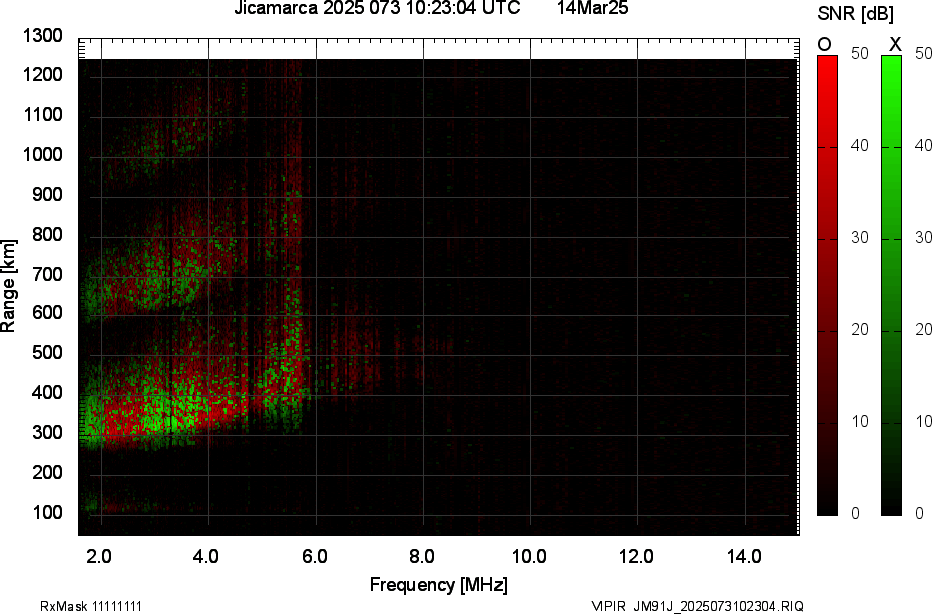Click the 20 dB label on the green scale
The height and width of the screenshot is (614, 932).
coord(921,330)
